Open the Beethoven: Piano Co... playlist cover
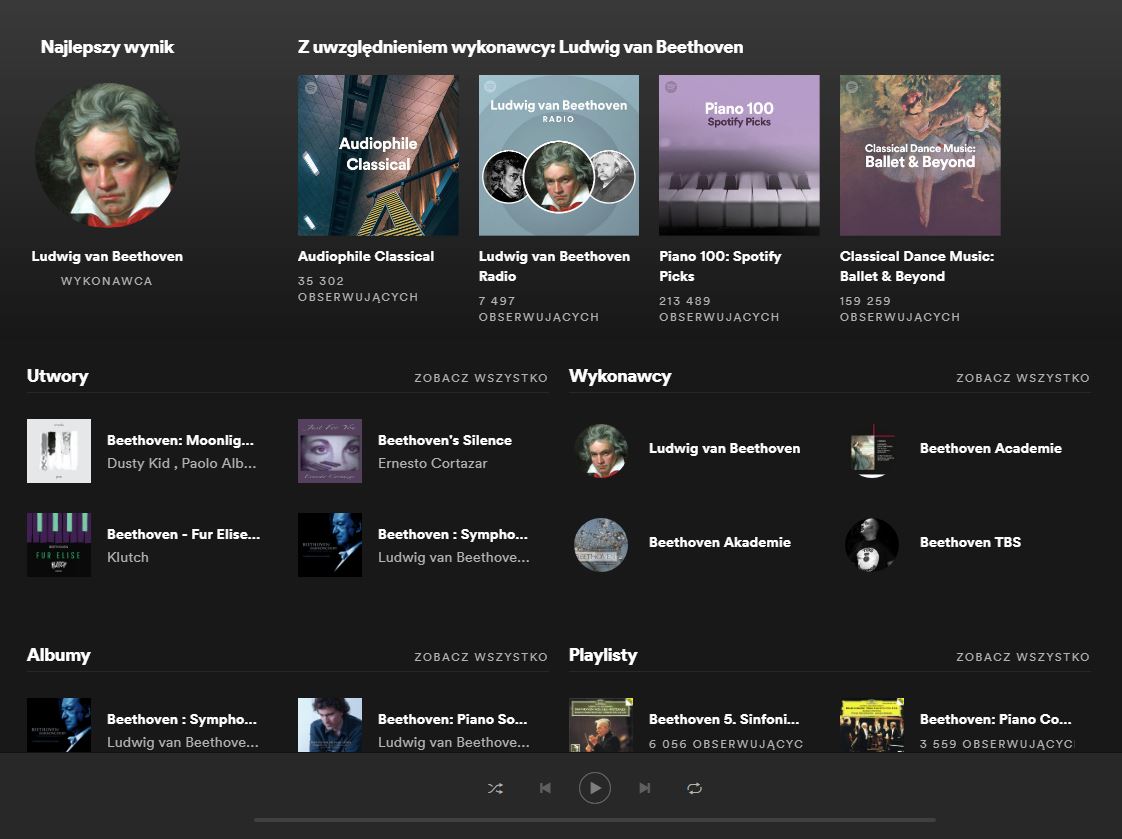 (x=872, y=725)
